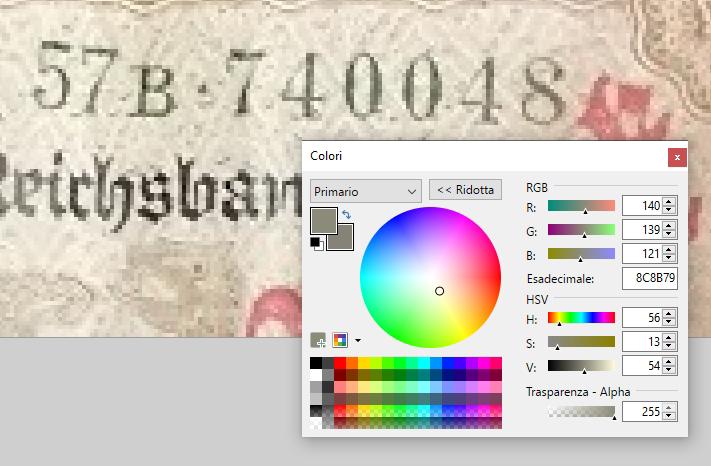Close the Colori window
The image size is (711, 466).
(x=678, y=157)
